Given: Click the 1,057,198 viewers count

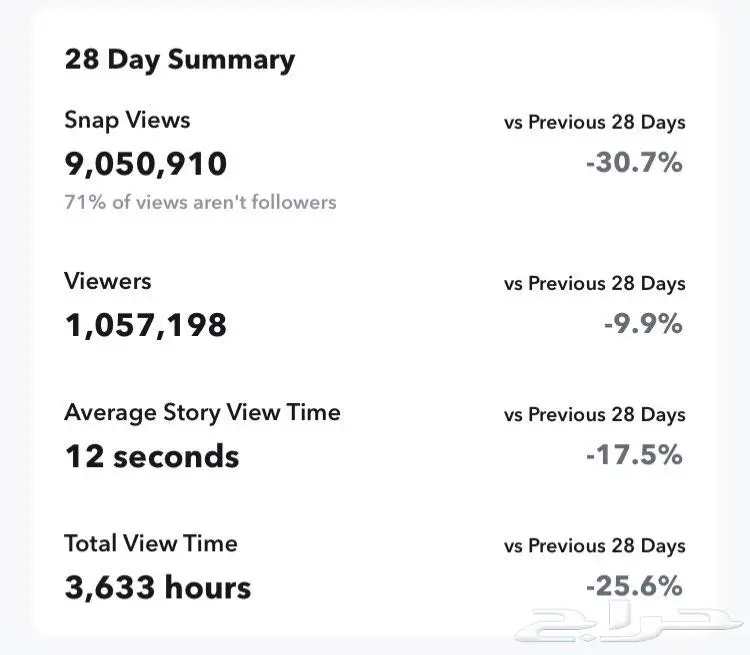Looking at the screenshot, I should [145, 325].
